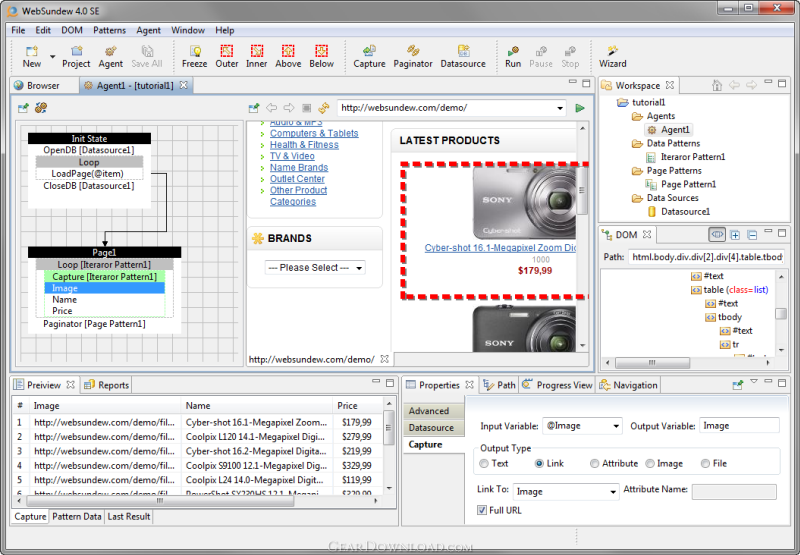This screenshot has width=800, height=555.
Task: Click green go arrow next to URL
Action: [x=580, y=108]
